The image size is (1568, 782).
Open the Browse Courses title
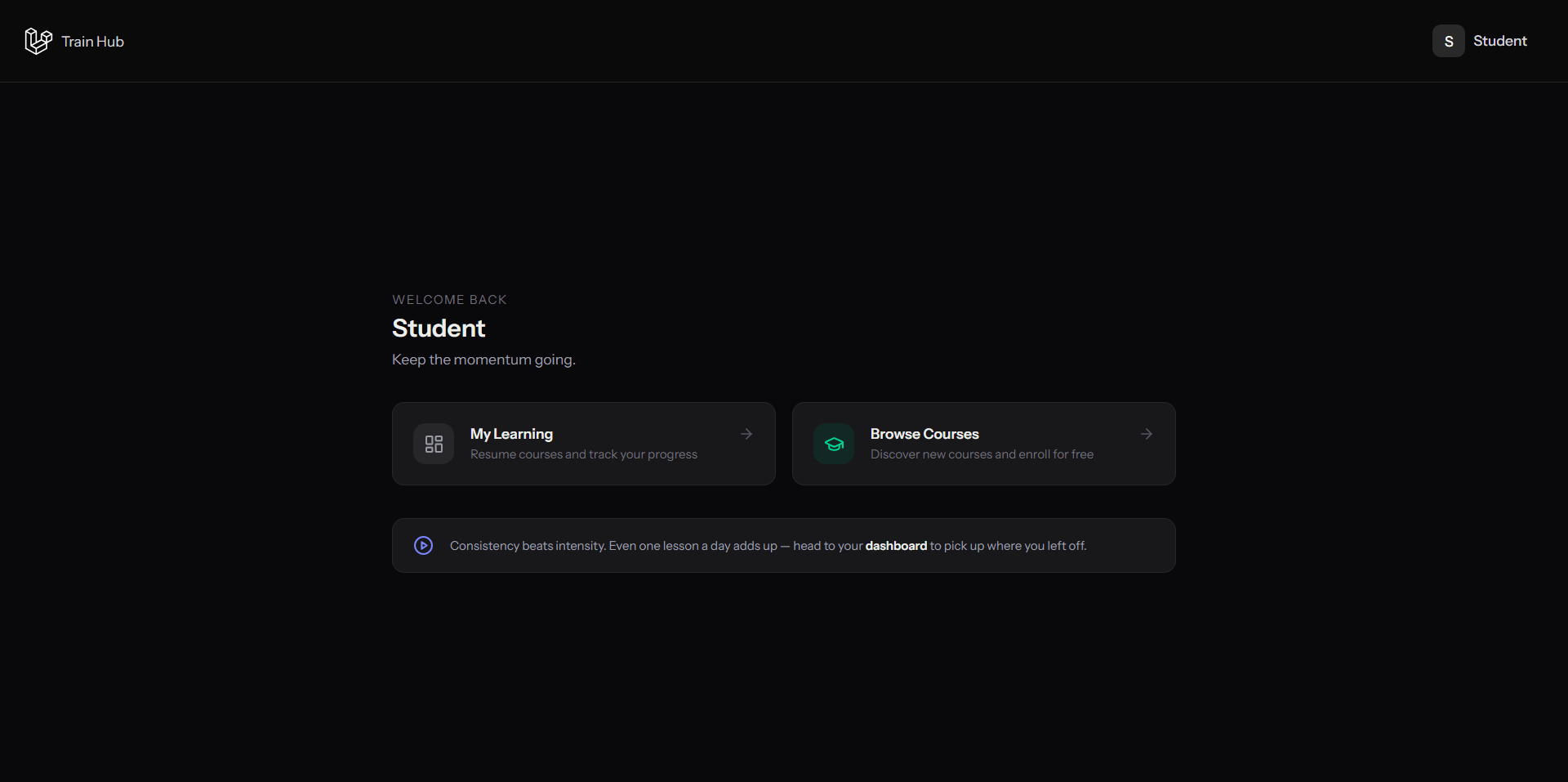(924, 434)
